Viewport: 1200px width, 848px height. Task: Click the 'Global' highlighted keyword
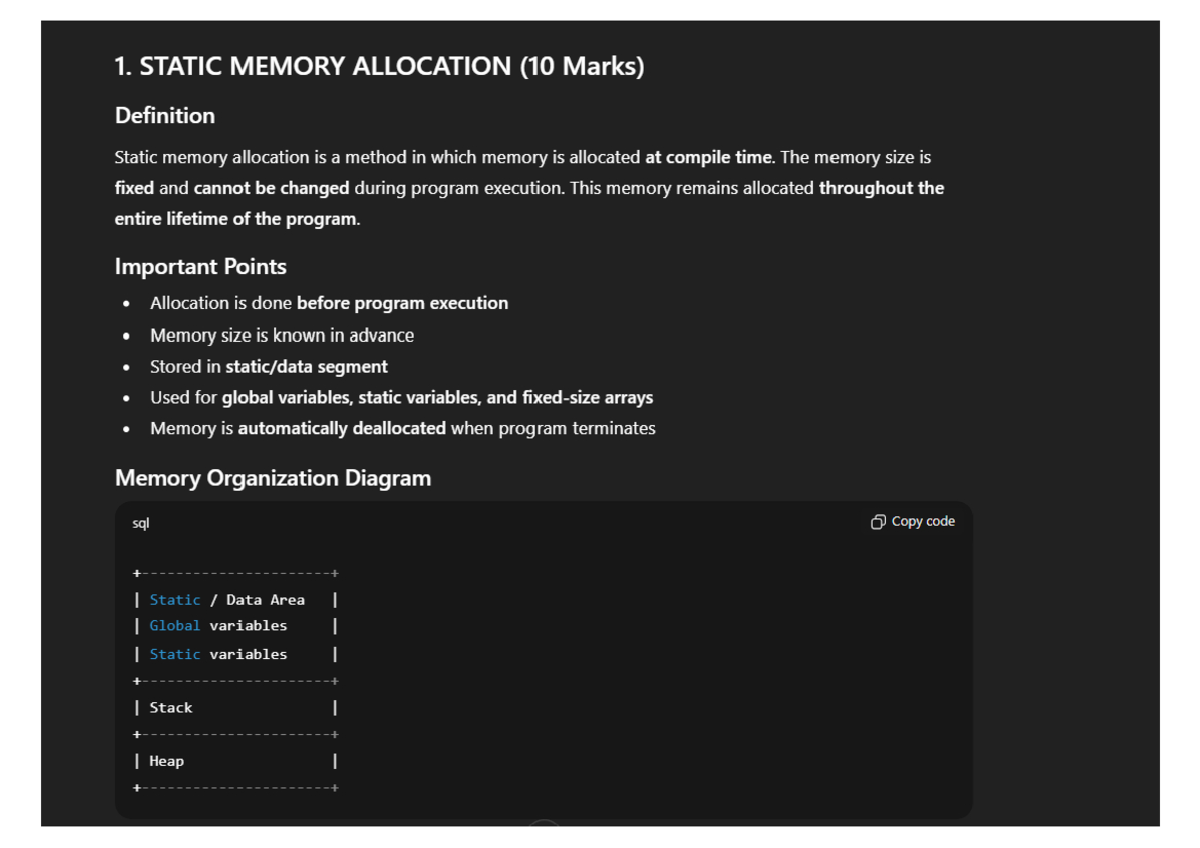(174, 625)
